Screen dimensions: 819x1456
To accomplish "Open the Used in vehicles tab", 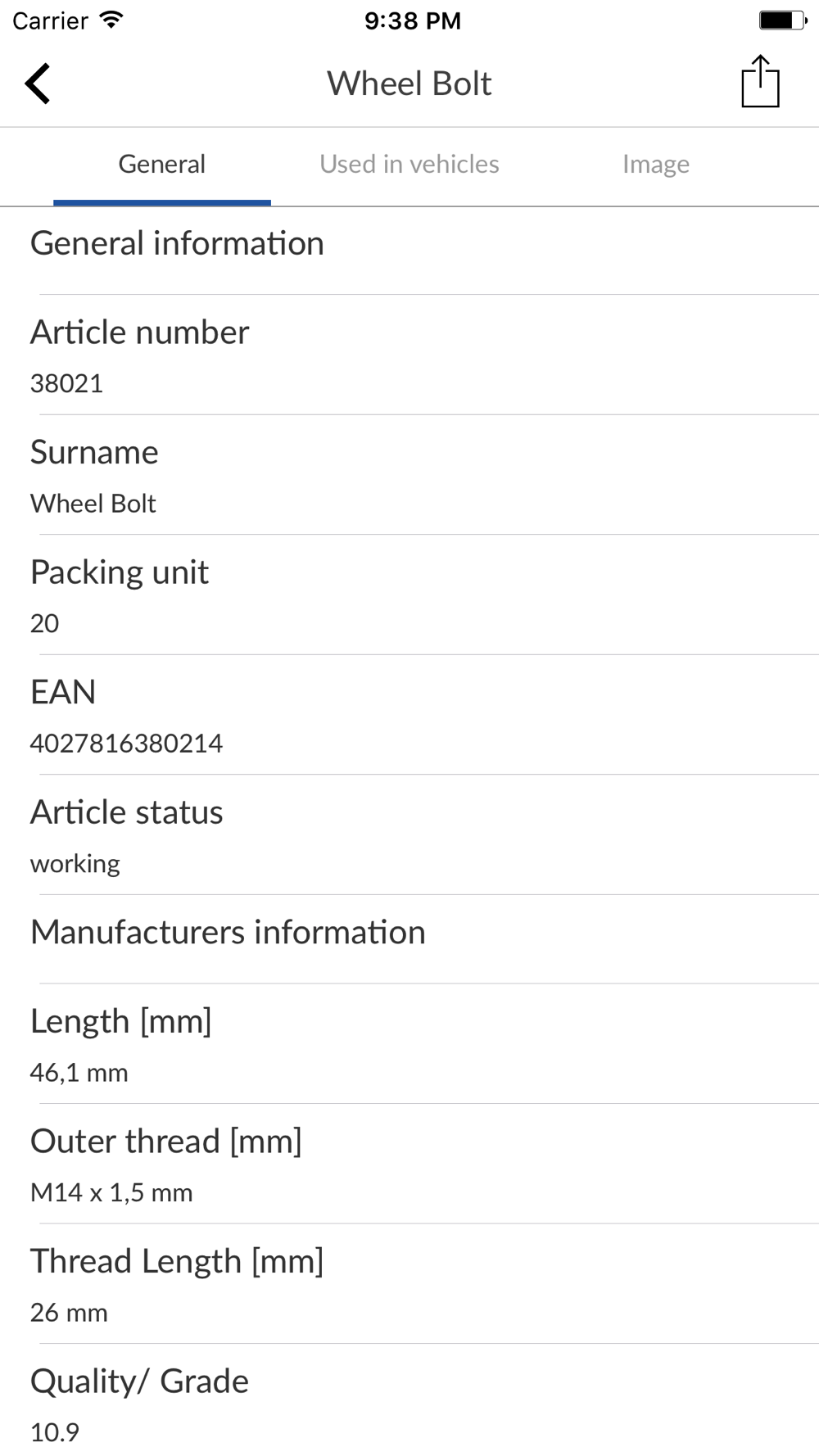I will pyautogui.click(x=409, y=165).
